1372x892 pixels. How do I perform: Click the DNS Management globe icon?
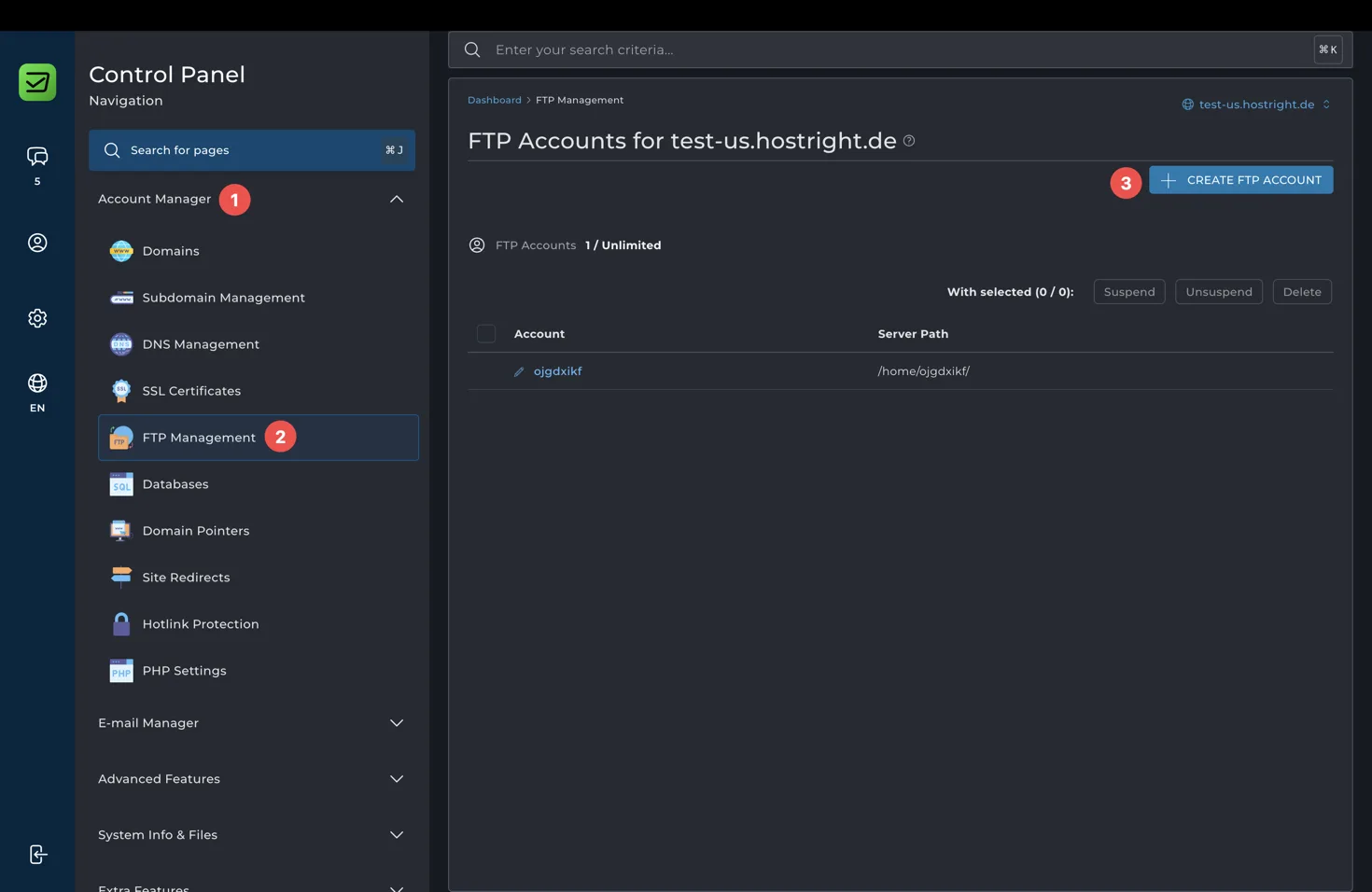point(121,344)
